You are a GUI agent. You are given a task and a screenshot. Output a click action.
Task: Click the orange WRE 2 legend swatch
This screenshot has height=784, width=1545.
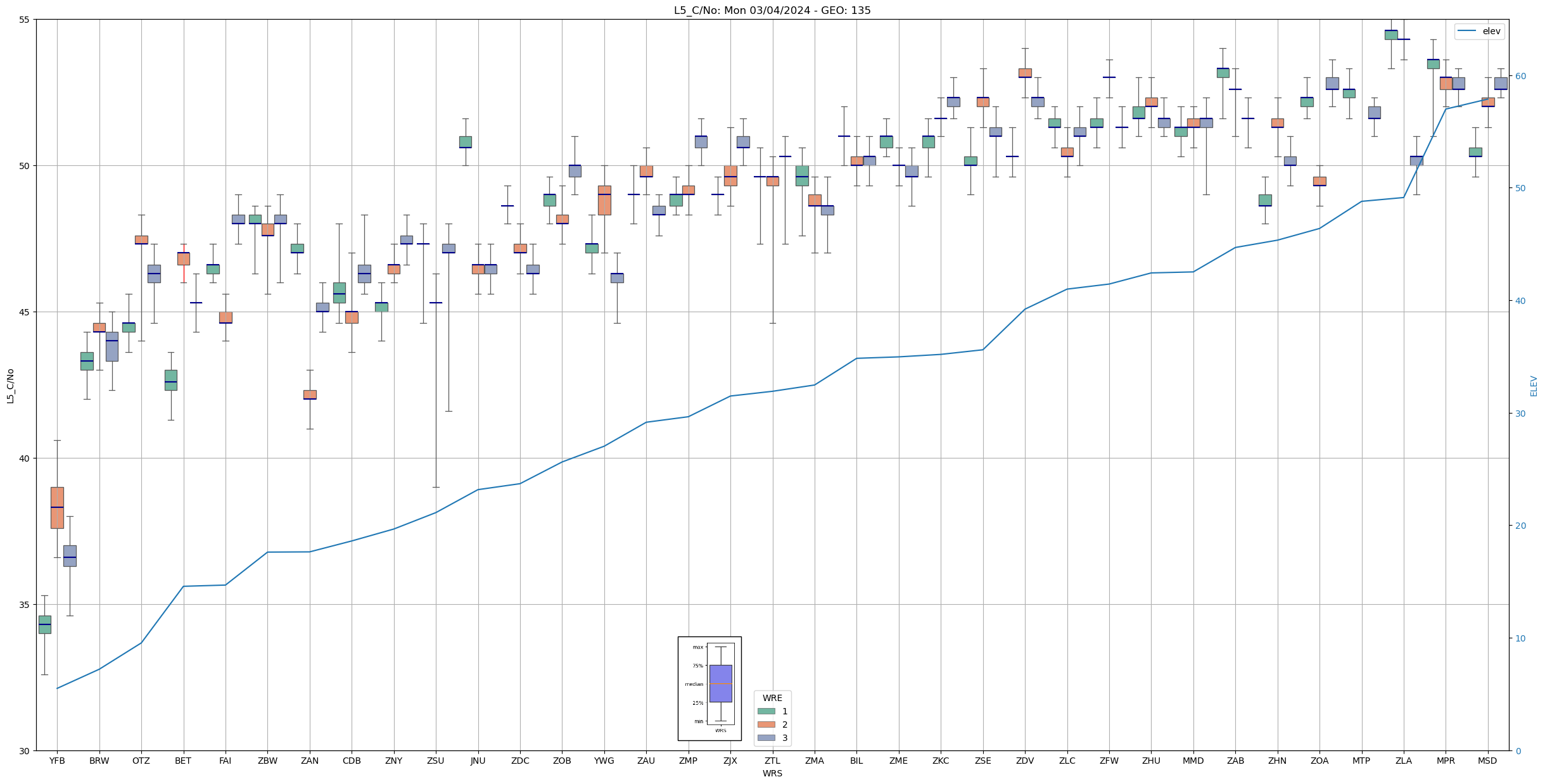point(766,724)
